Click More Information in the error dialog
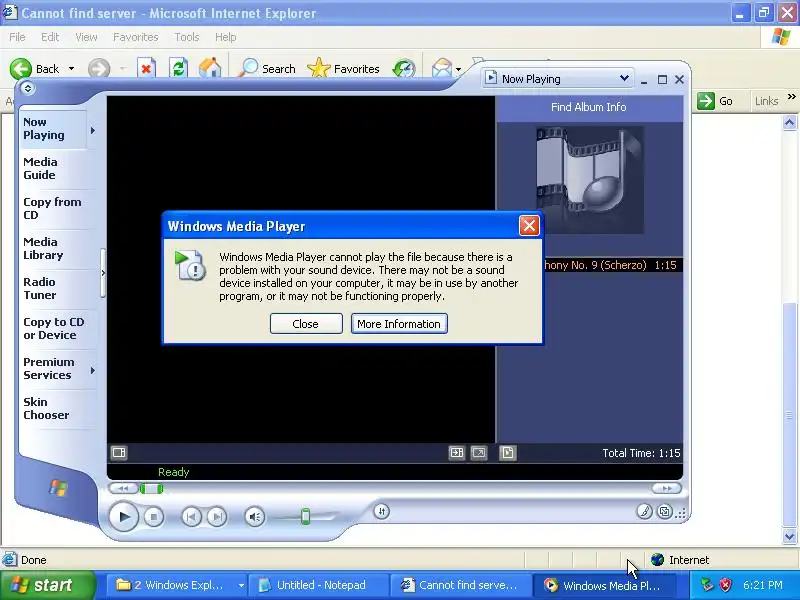Viewport: 800px width, 600px height. pyautogui.click(x=399, y=324)
